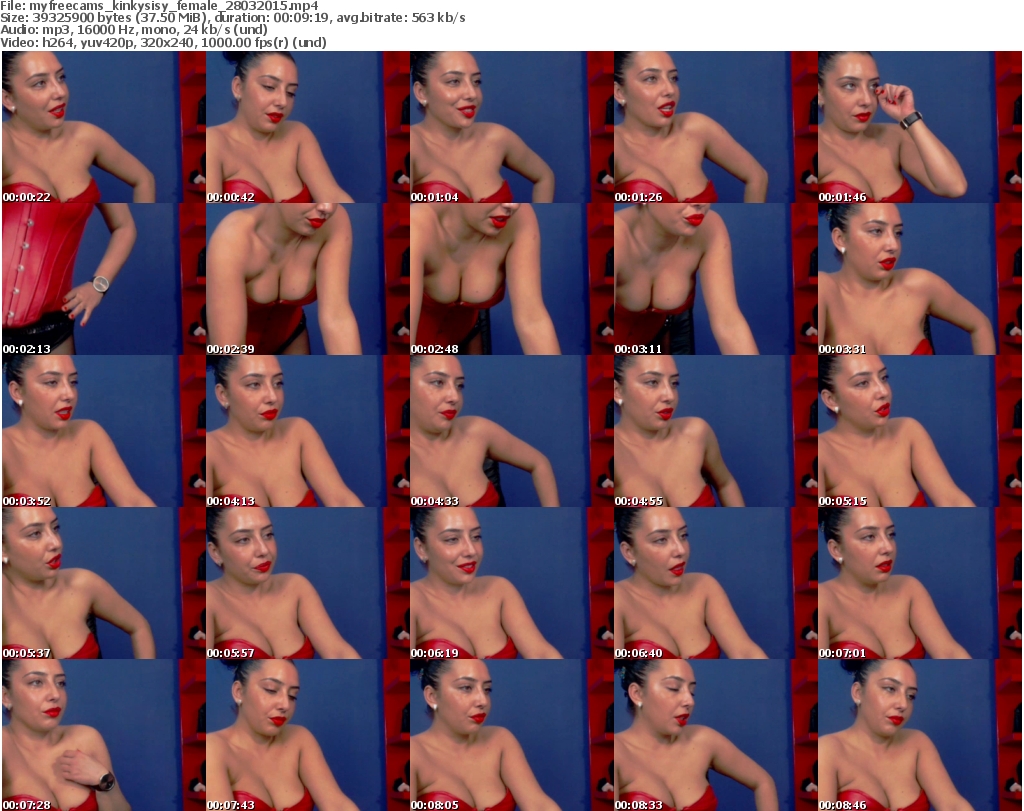The width and height of the screenshot is (1024, 811).
Task: Click the frame at 00:02:13
Action: pyautogui.click(x=104, y=279)
